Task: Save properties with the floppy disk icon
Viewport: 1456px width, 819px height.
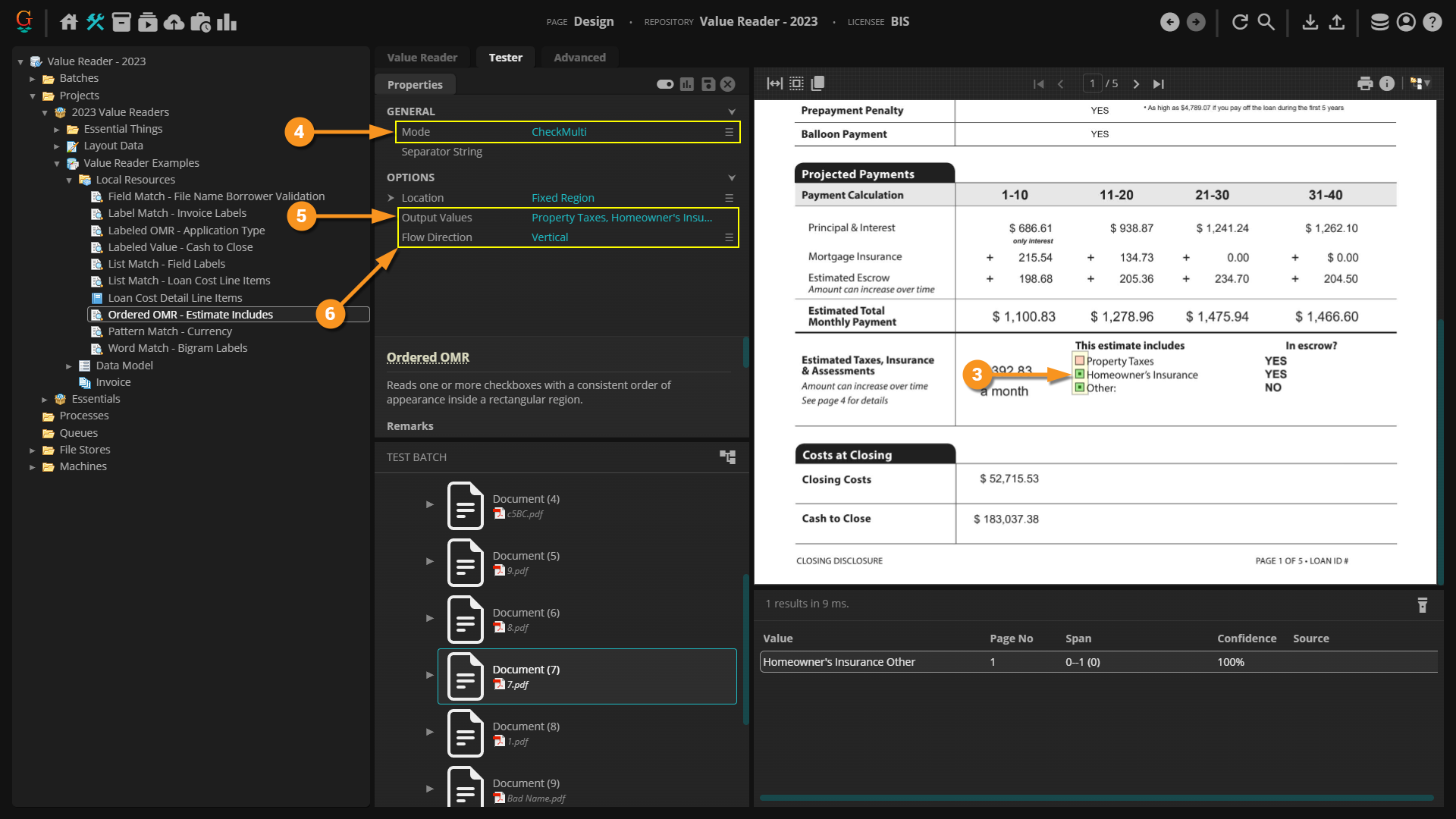Action: (x=708, y=84)
